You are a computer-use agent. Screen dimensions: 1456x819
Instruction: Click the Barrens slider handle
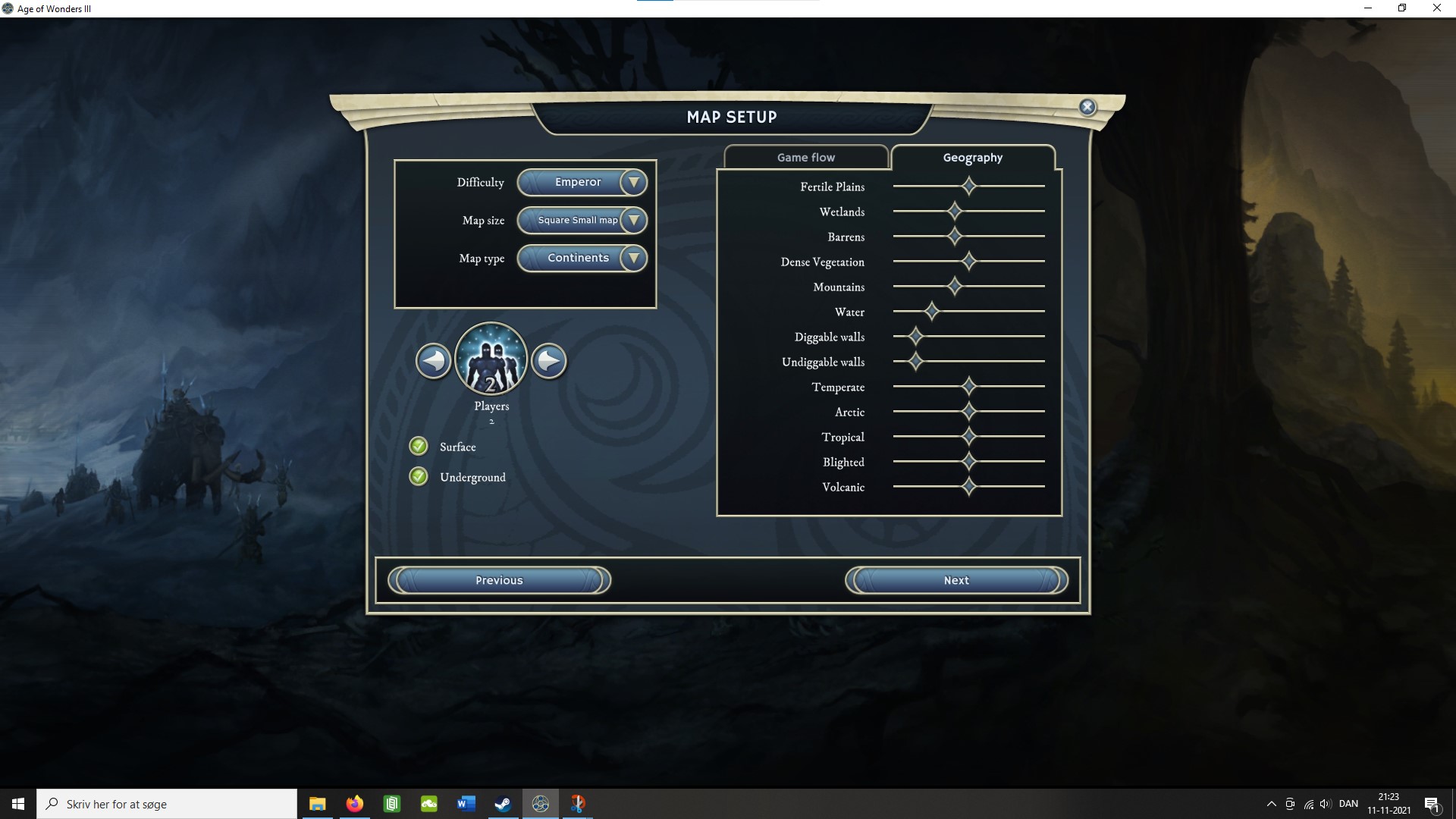coord(954,236)
